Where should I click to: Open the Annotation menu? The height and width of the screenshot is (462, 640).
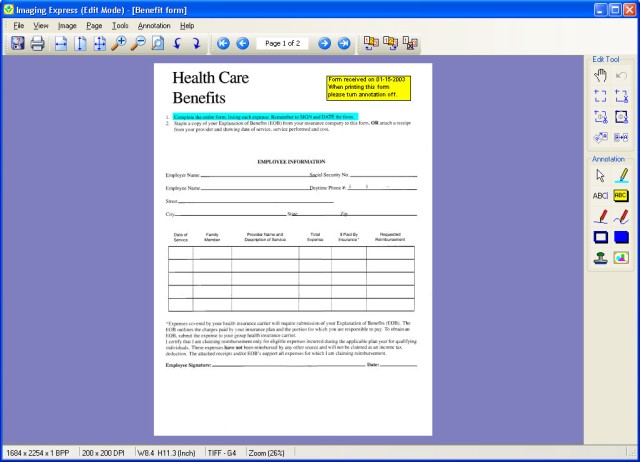click(x=154, y=25)
